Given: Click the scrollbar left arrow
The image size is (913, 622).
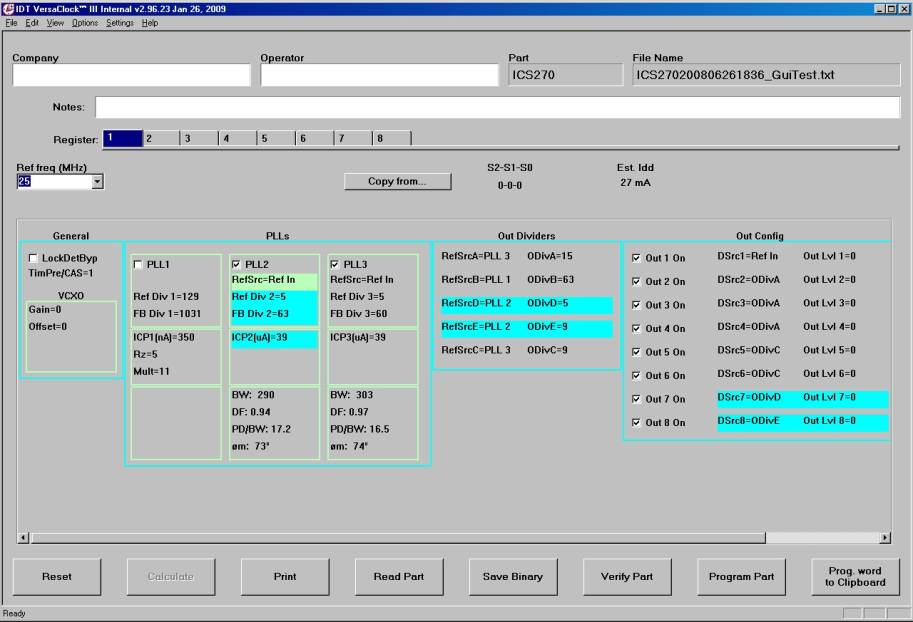Looking at the screenshot, I should tap(24, 538).
